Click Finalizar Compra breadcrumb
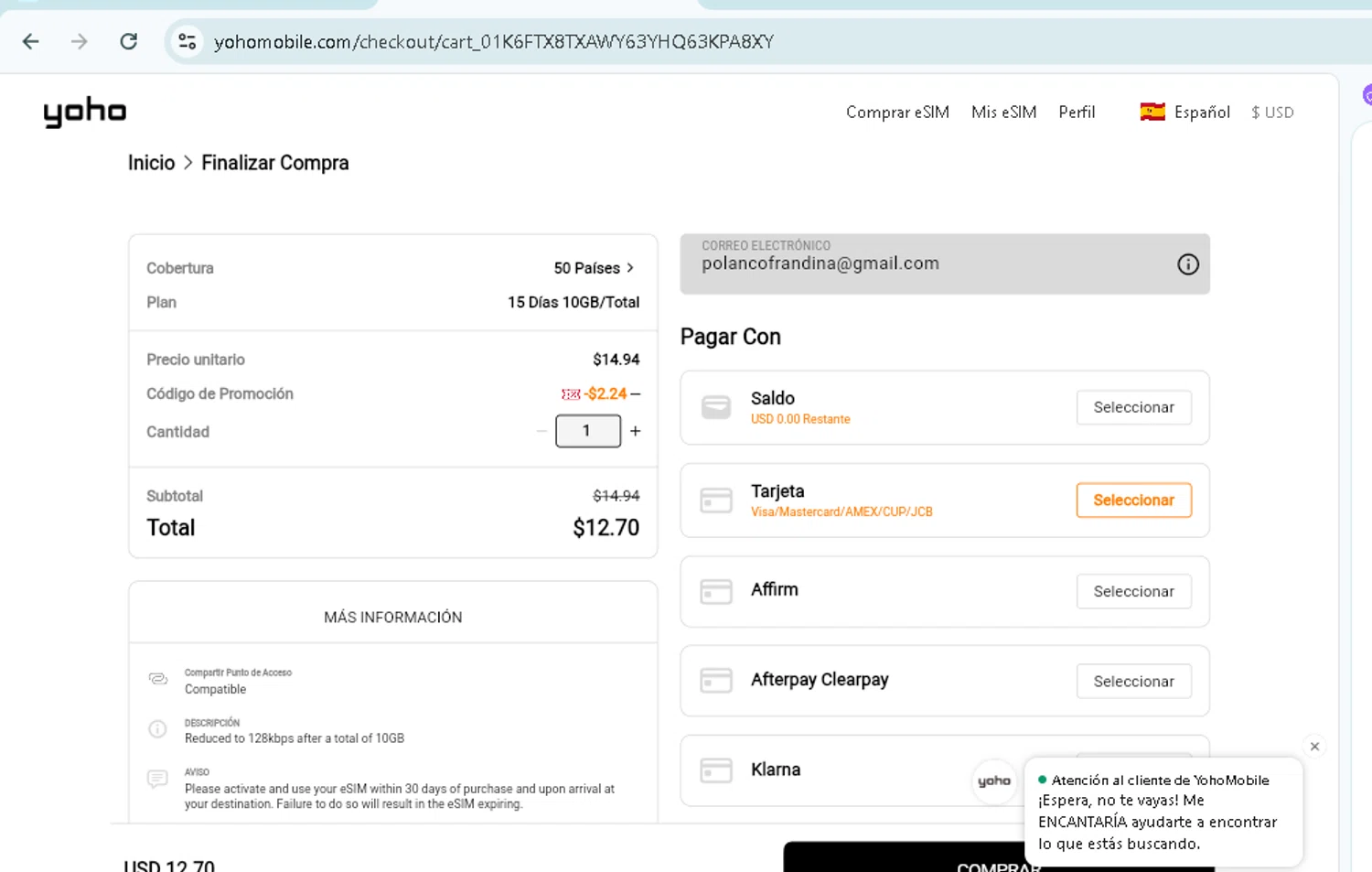Viewport: 1372px width, 872px height. tap(274, 163)
